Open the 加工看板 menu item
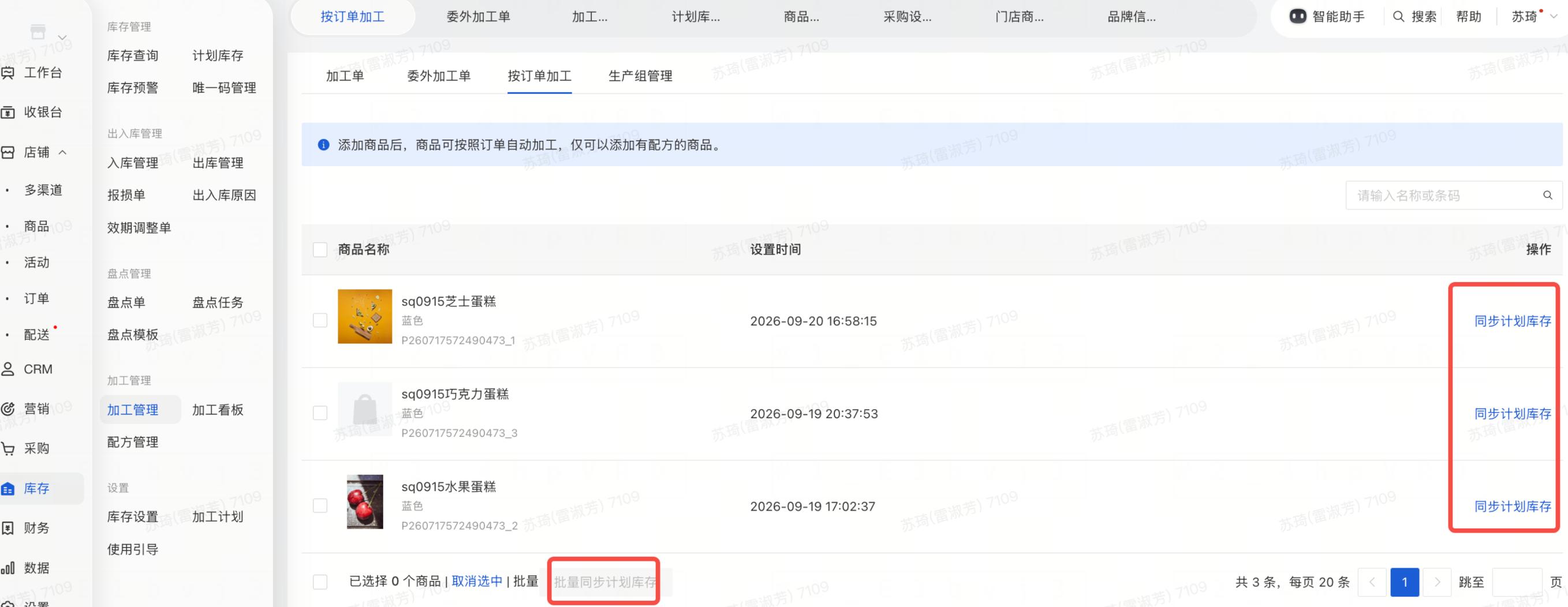1568x607 pixels. coord(218,410)
